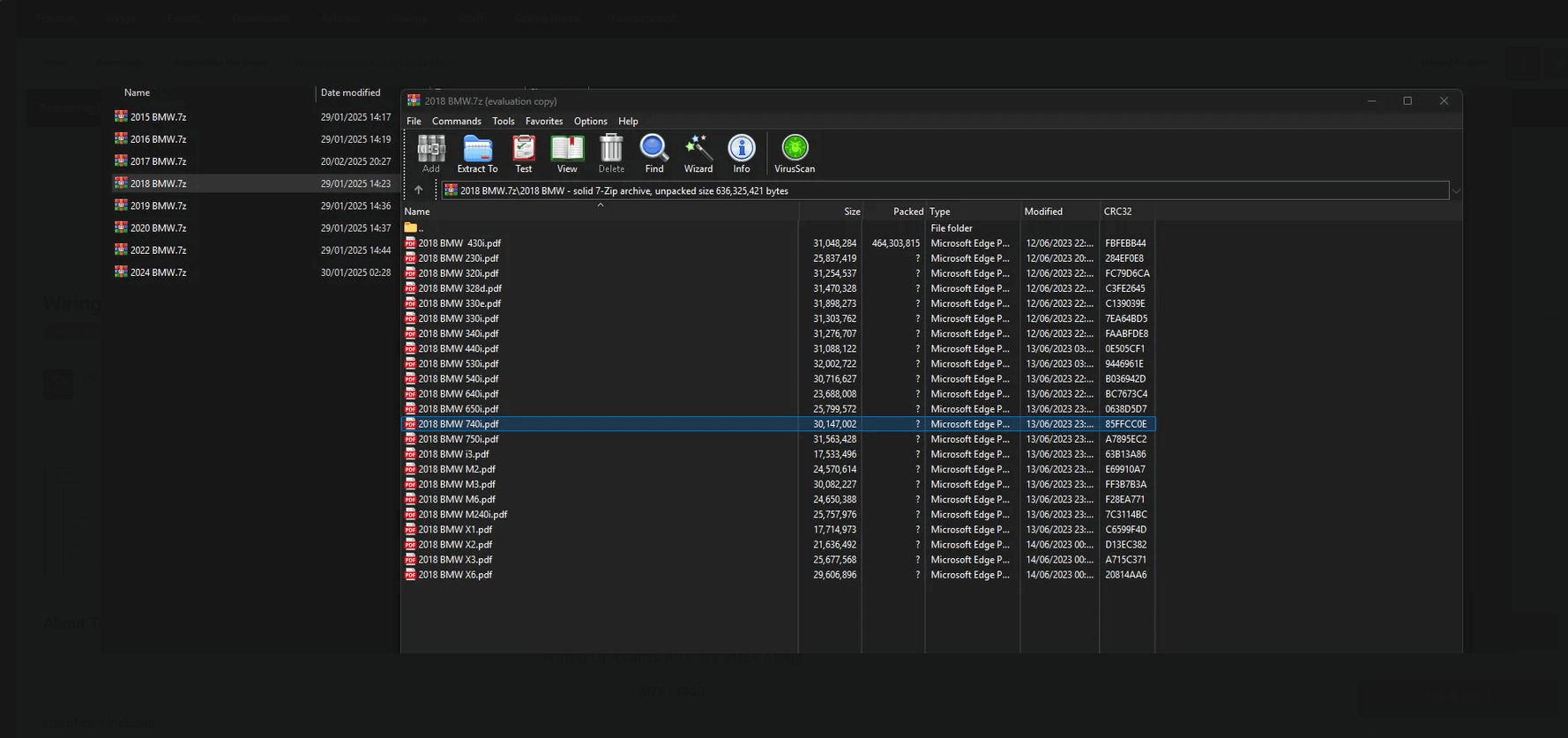Select the 2018 BMW M3.pdf file
This screenshot has width=1568, height=738.
(457, 484)
